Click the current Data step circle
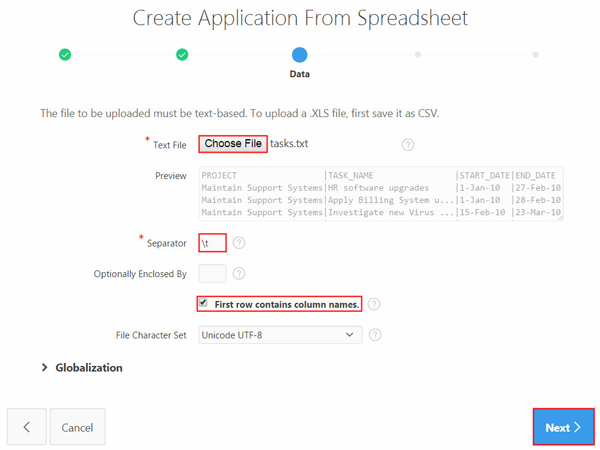600x450 pixels. coord(300,55)
